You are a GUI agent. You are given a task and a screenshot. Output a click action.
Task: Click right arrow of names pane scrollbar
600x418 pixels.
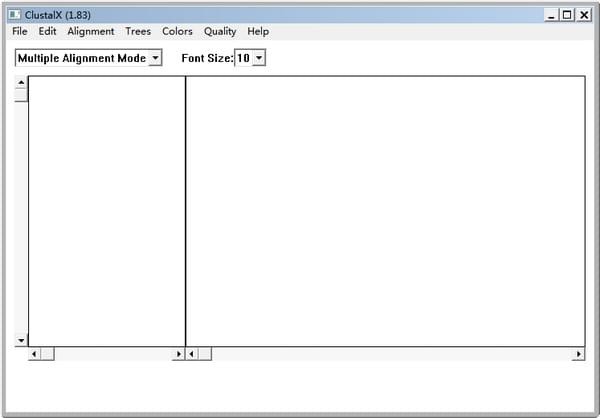point(178,354)
